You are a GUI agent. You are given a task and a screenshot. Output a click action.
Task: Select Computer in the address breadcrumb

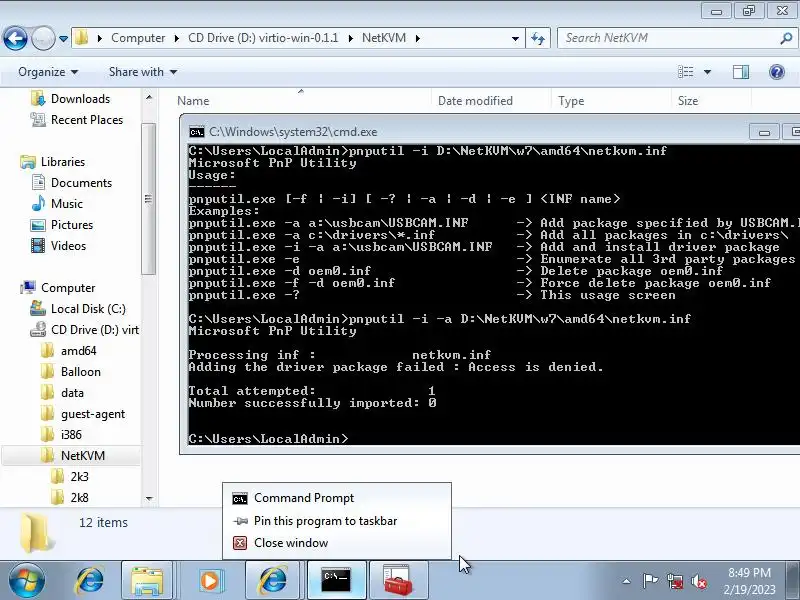[x=138, y=38]
